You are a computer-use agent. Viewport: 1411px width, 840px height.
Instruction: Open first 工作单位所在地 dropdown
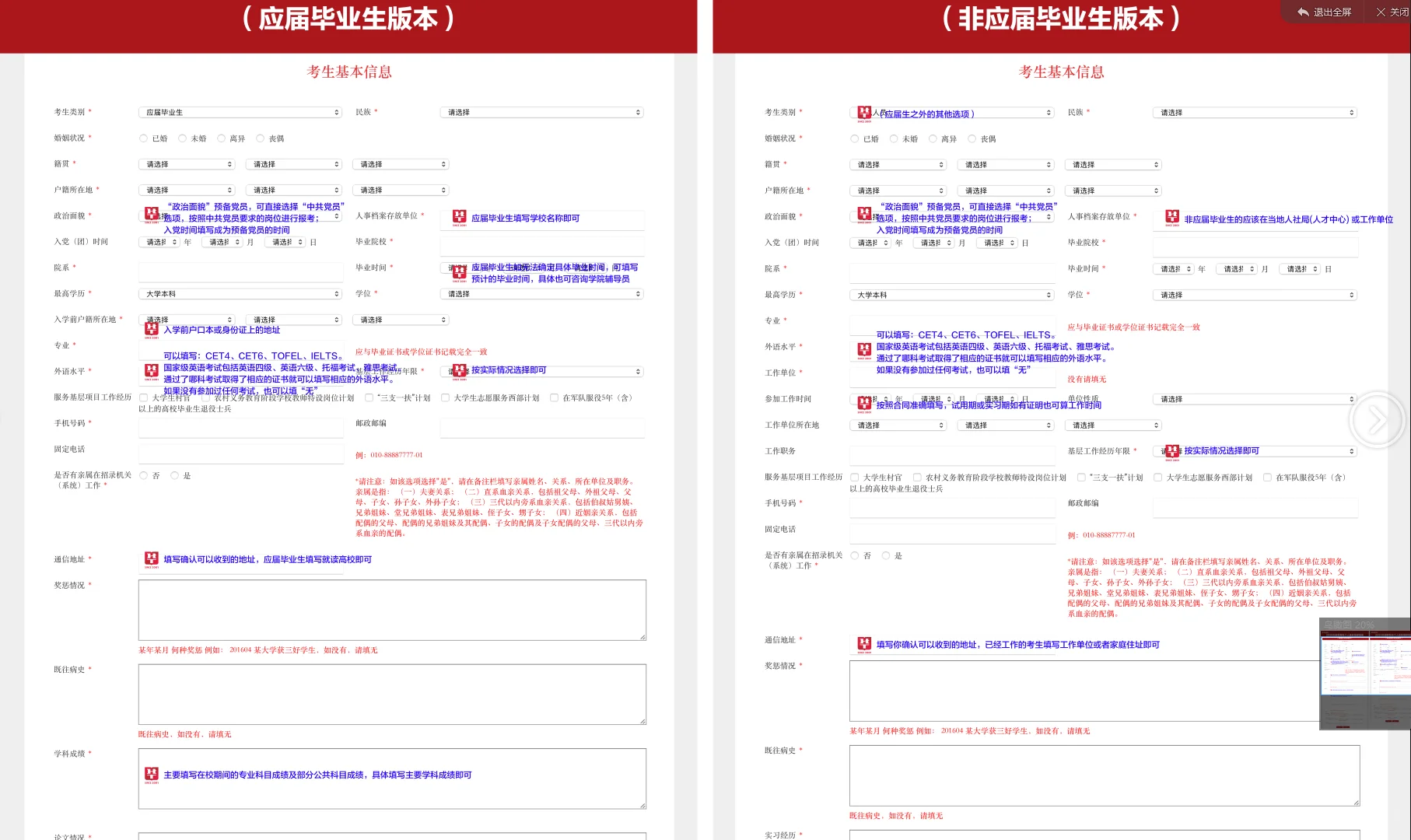(898, 425)
